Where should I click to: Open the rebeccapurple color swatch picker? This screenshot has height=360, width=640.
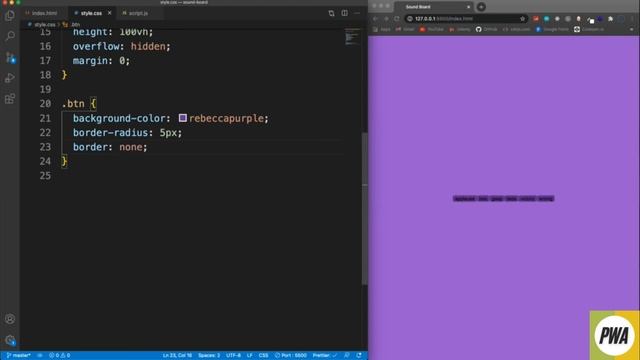click(x=182, y=118)
